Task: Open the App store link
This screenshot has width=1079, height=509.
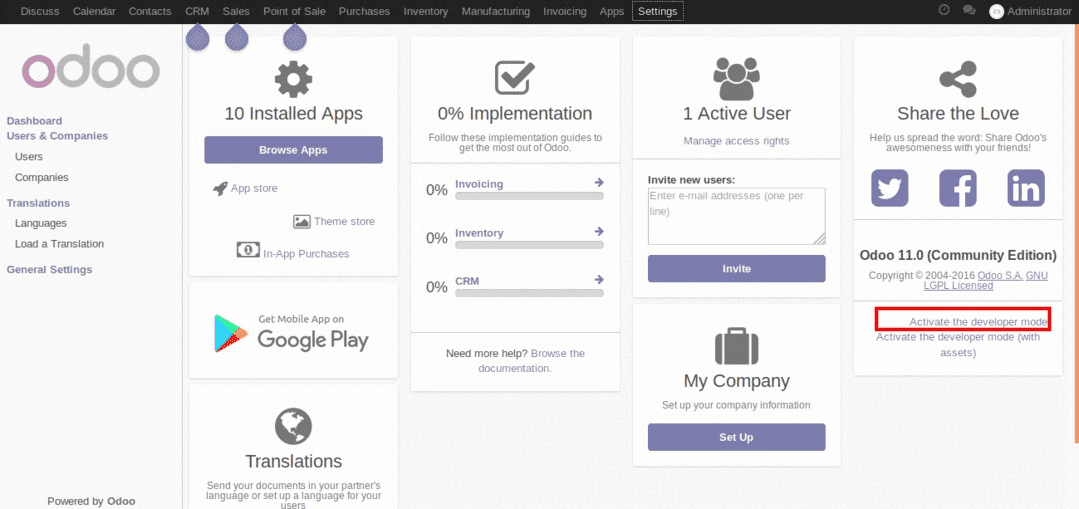Action: tap(254, 188)
